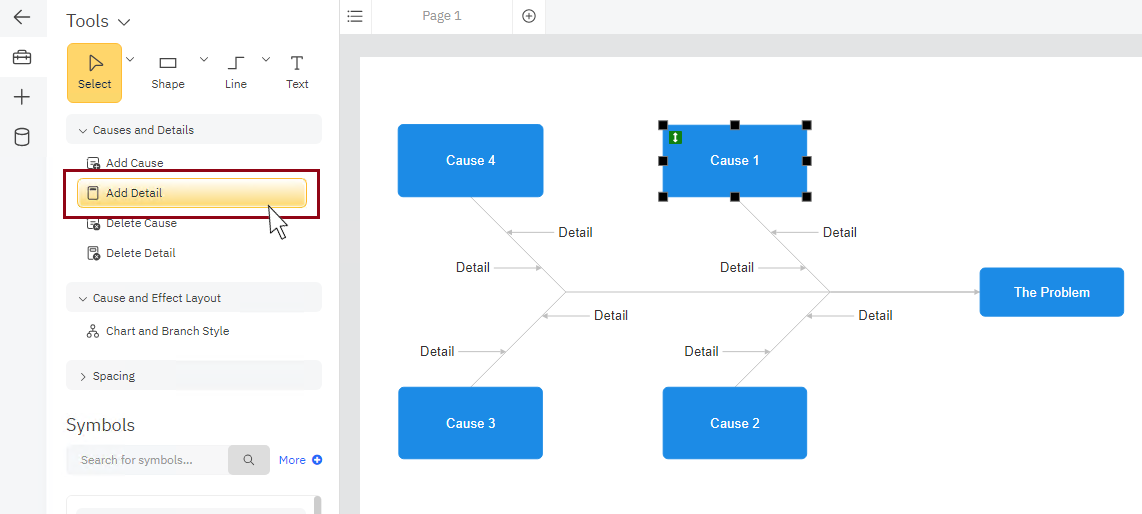Click Add Cause command

pos(134,163)
